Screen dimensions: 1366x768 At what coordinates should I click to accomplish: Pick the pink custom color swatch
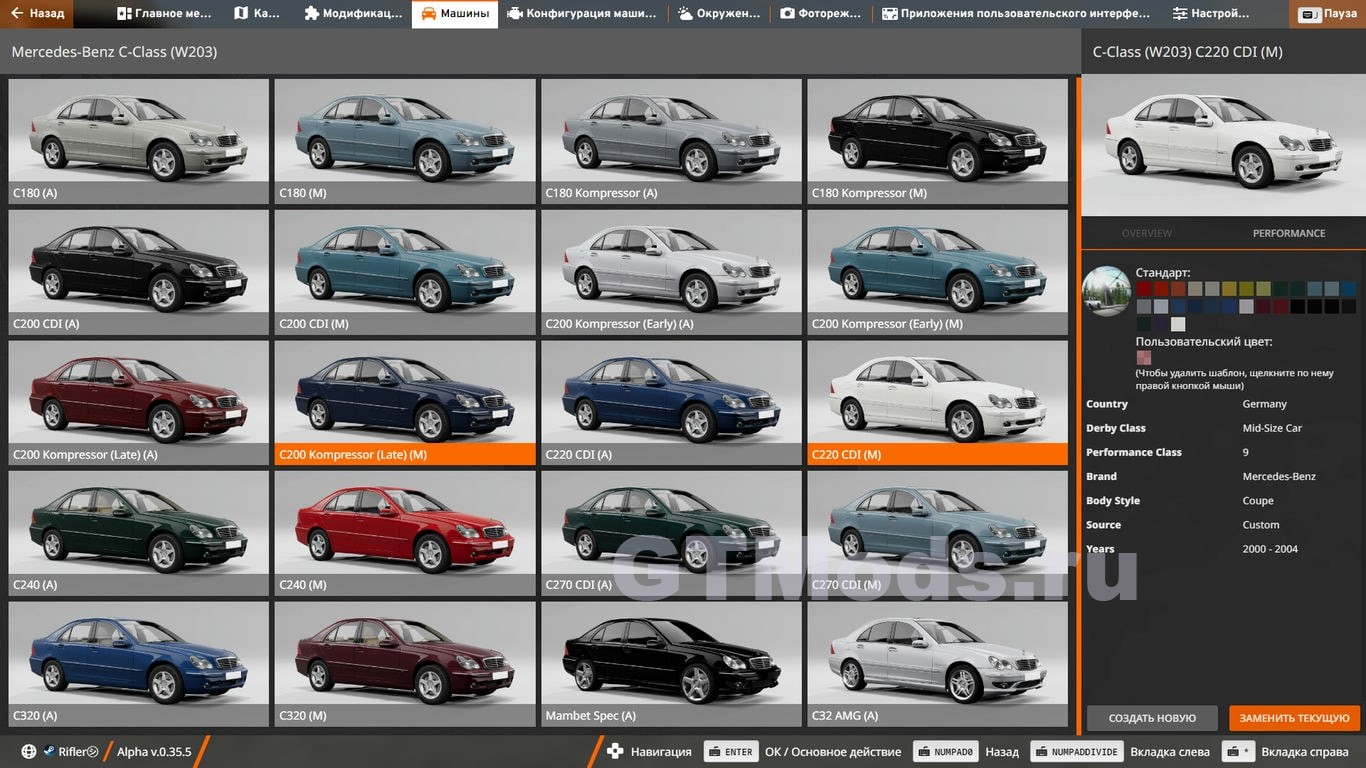coord(1143,358)
